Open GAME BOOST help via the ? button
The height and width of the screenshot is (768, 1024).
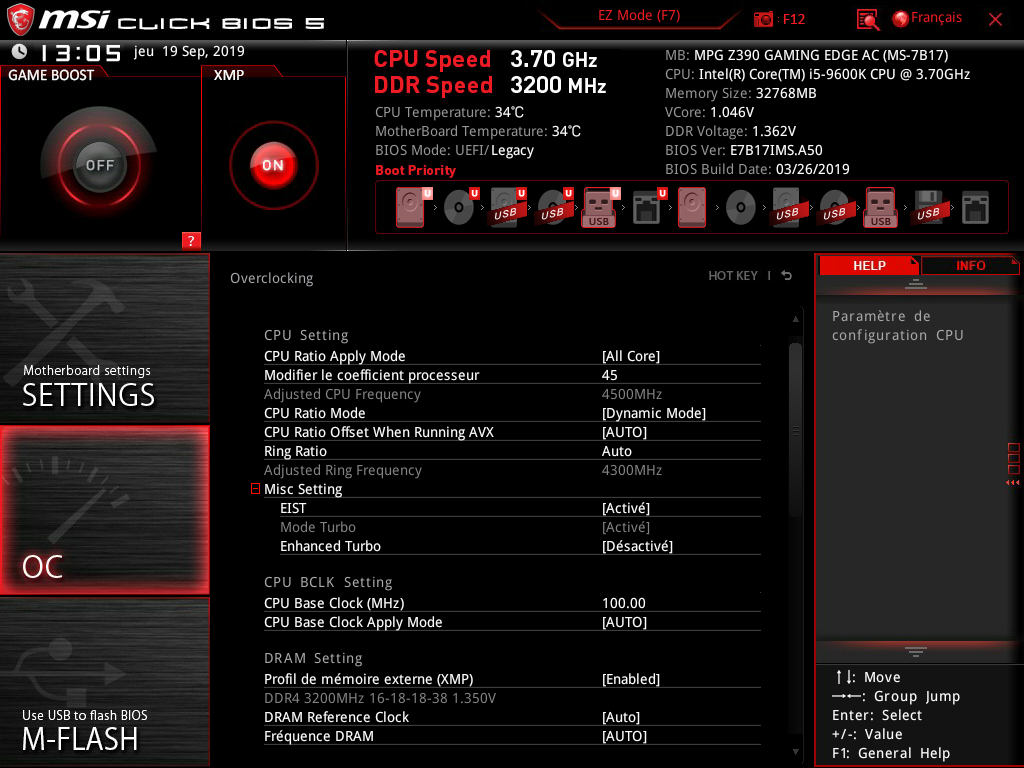190,240
